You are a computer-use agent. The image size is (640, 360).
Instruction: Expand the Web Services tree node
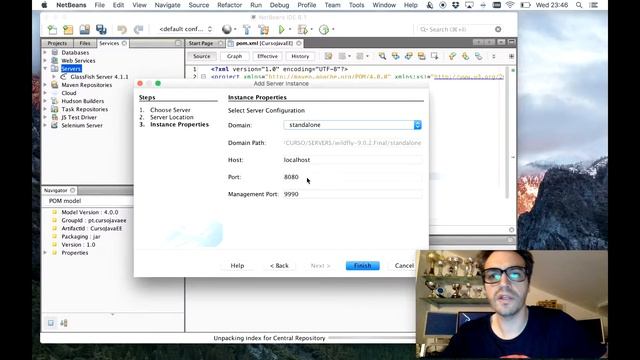click(45, 60)
